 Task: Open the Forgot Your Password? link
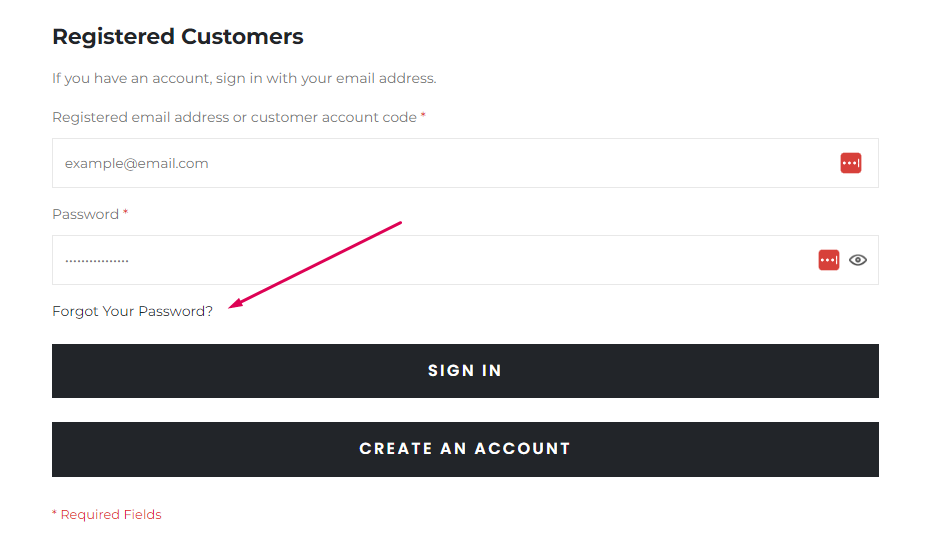(132, 311)
